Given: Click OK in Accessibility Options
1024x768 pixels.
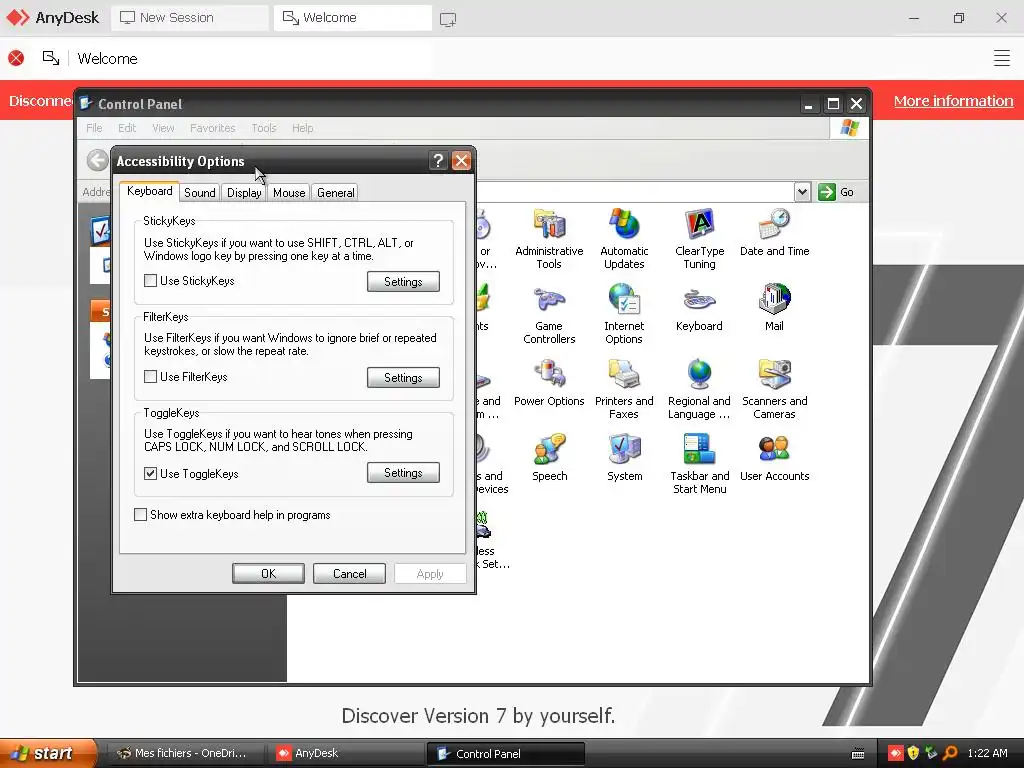Looking at the screenshot, I should pyautogui.click(x=268, y=573).
